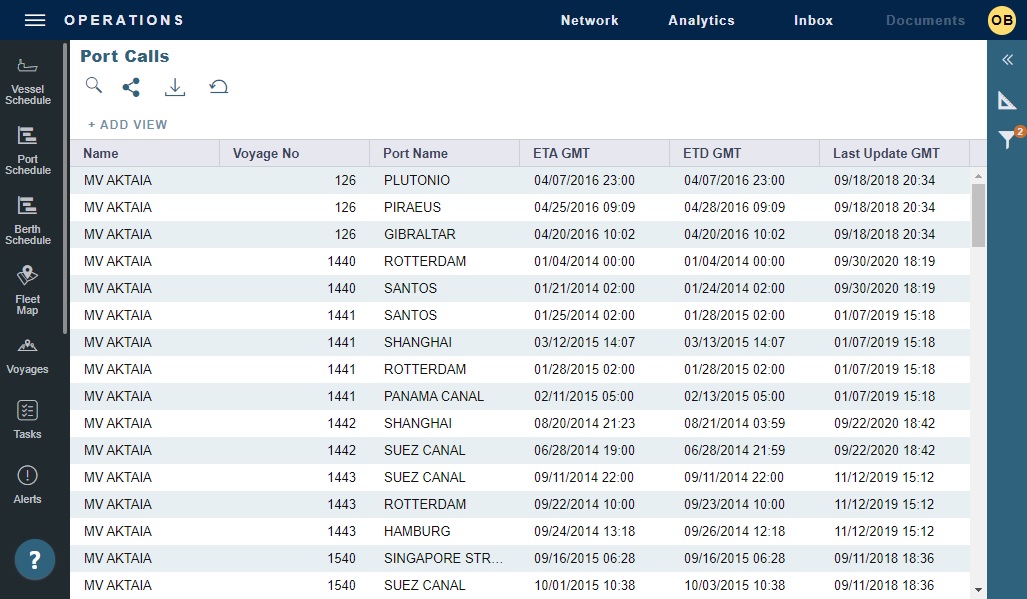
Task: Expand the right panel chevron
Action: pos(1007,60)
